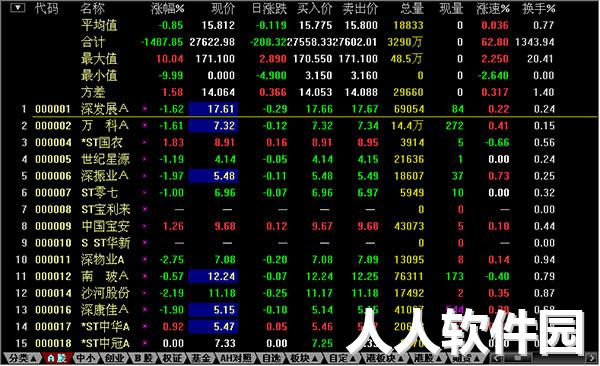The width and height of the screenshot is (600, 366).
Task: Click the left arrow of the horizontal scrollbar
Action: 496,358
